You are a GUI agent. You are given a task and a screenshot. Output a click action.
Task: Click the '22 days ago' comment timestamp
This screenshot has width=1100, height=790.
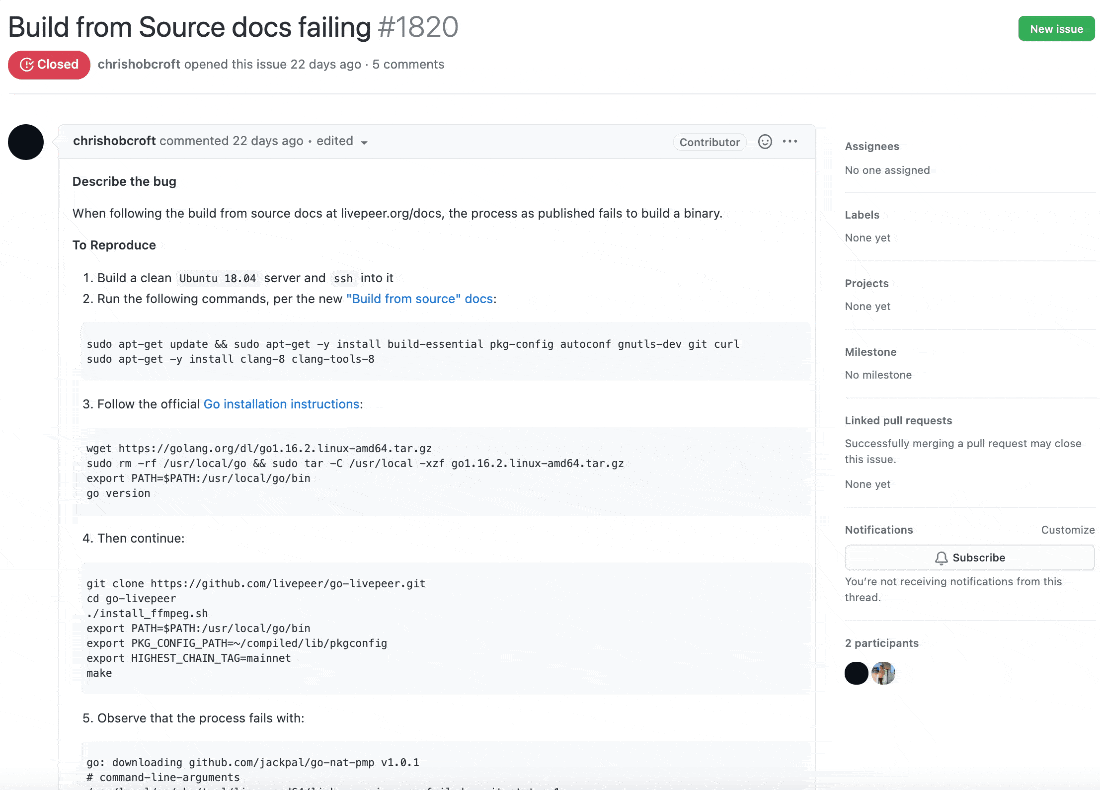(268, 141)
